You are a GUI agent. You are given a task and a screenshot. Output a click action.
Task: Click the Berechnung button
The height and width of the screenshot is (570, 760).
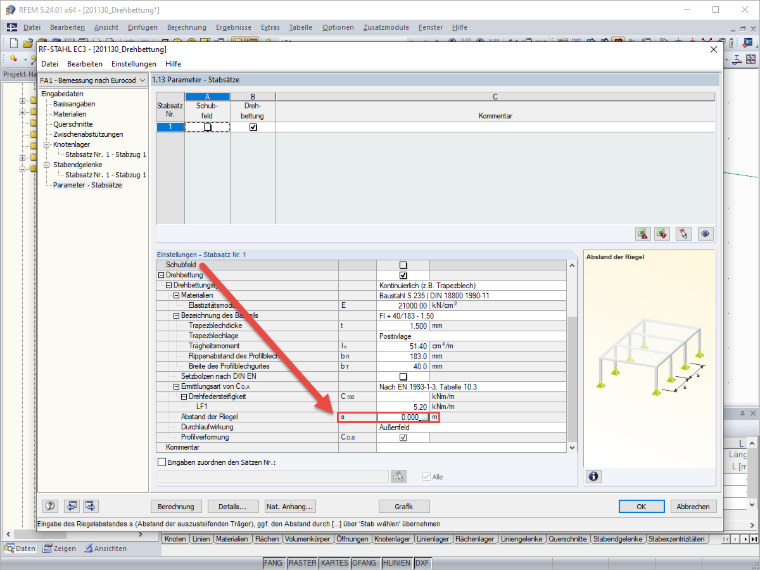point(176,506)
